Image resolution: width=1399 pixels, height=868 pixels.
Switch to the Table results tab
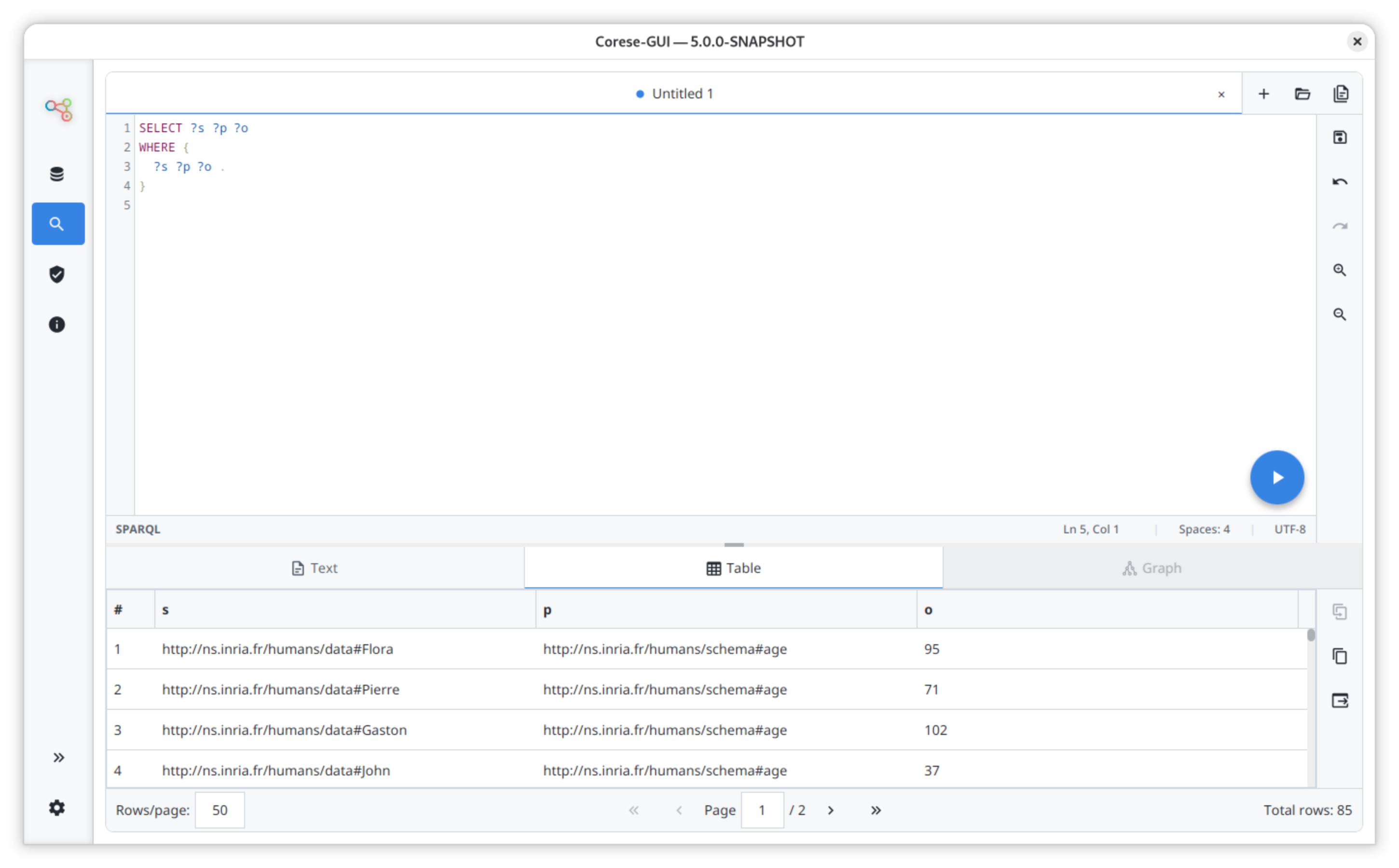pyautogui.click(x=733, y=568)
